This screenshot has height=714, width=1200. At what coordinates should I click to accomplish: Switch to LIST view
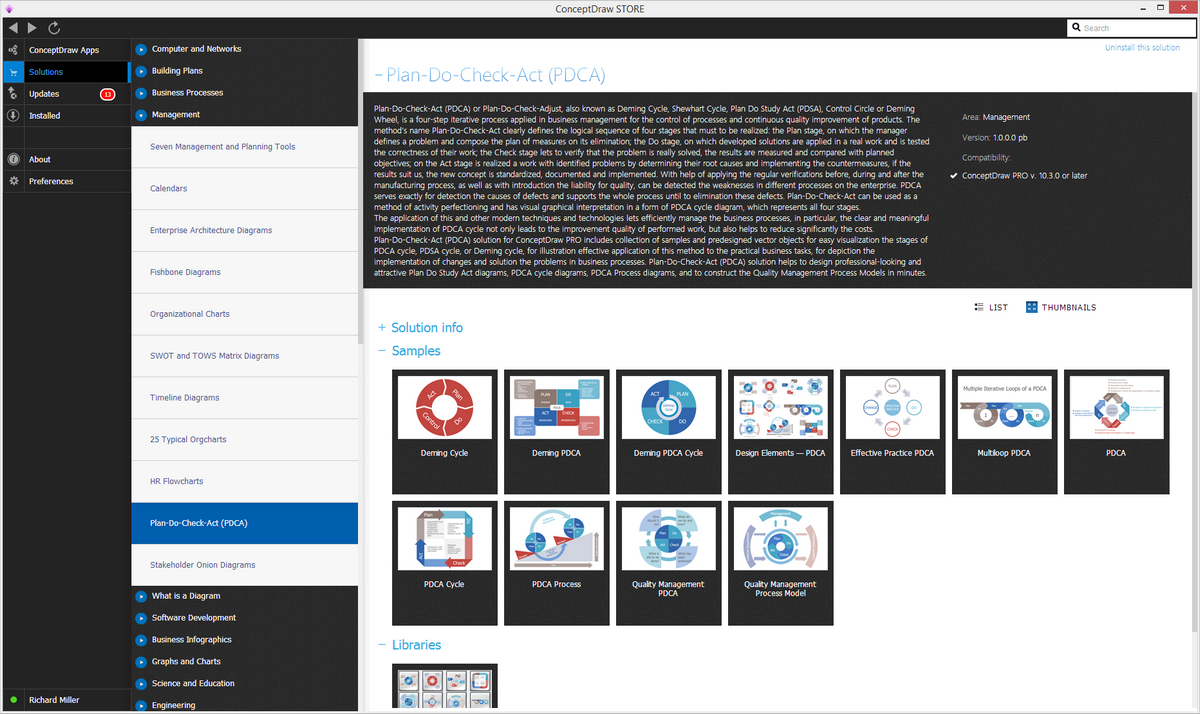991,307
